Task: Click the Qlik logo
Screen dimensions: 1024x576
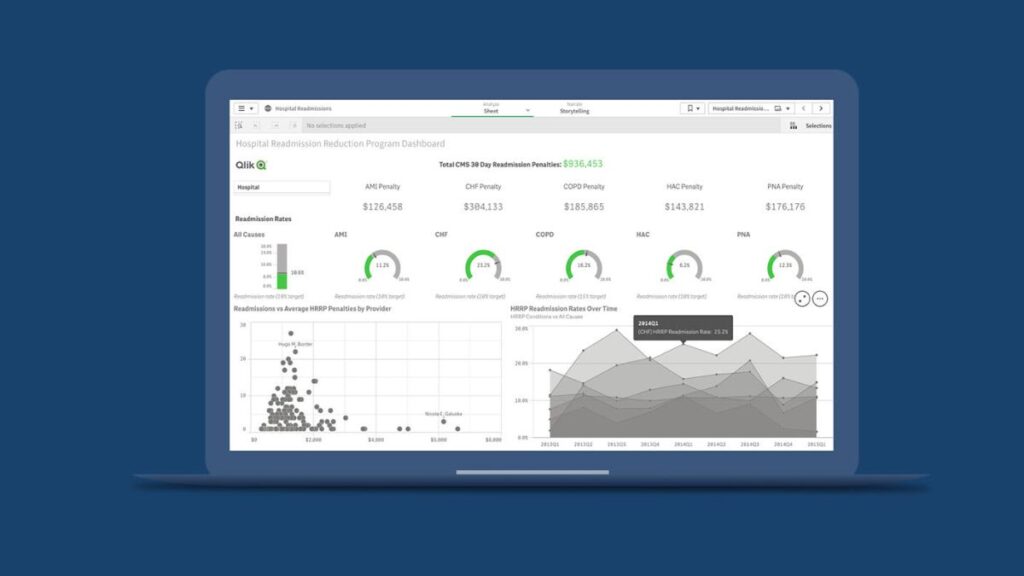Action: coord(251,165)
